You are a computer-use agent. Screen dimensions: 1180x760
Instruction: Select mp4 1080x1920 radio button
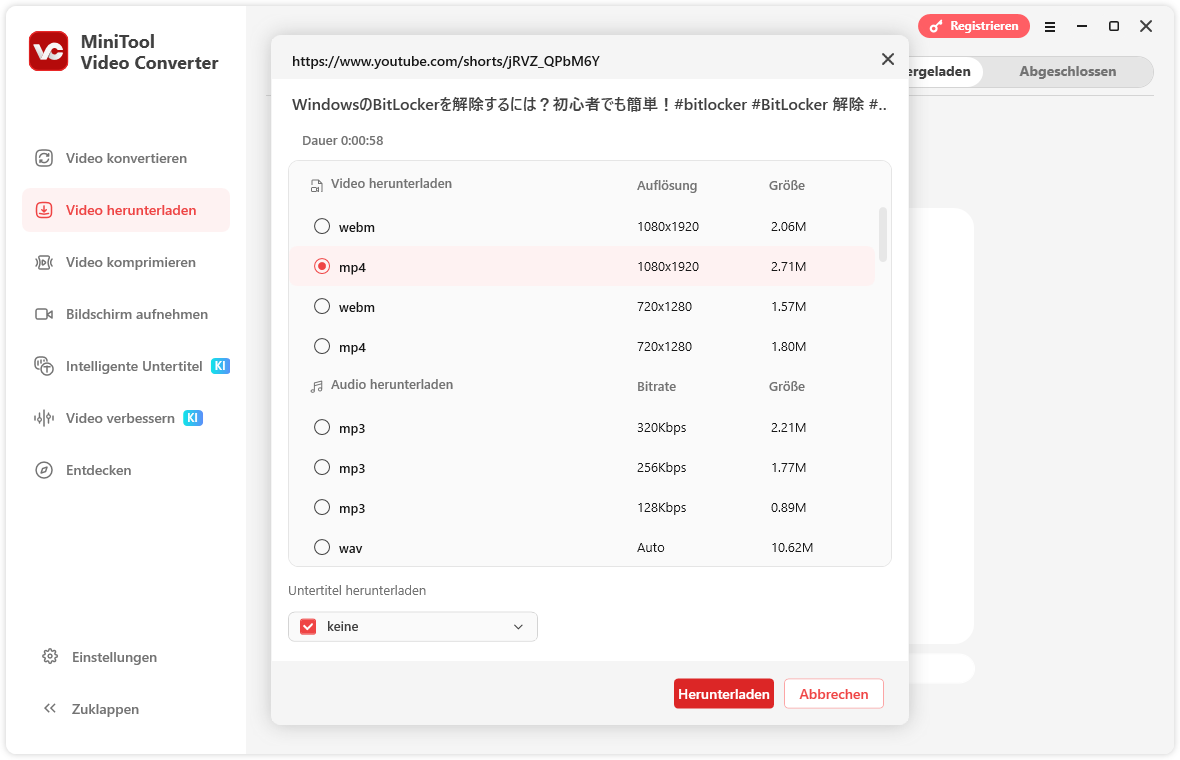pos(322,266)
